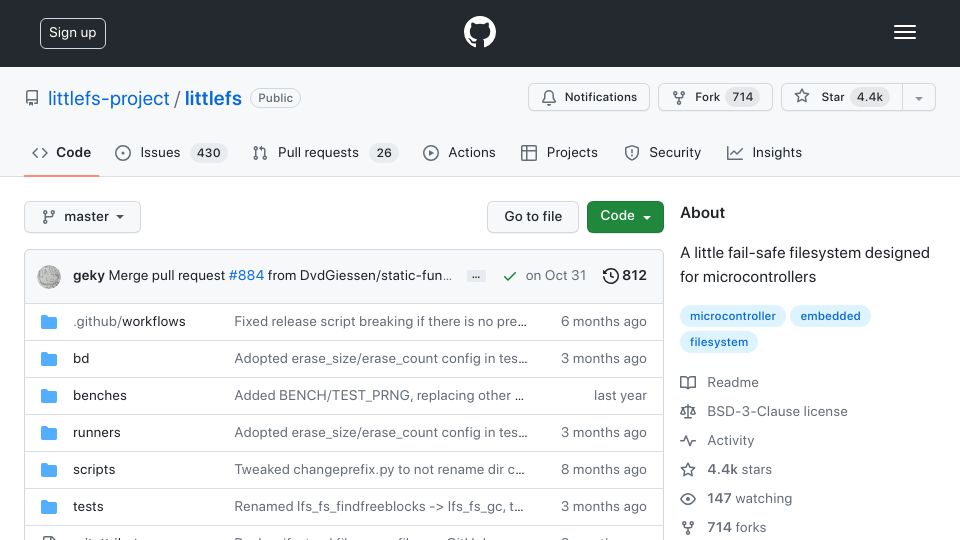Open the master branch dropdown

pos(83,217)
